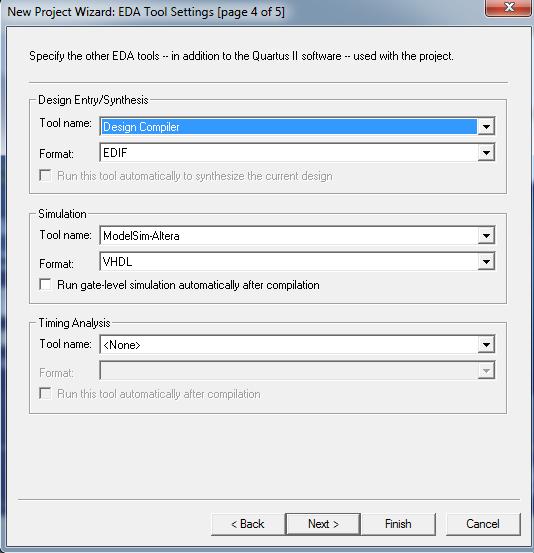Image resolution: width=534 pixels, height=553 pixels.
Task: Go to the Next wizard page
Action: click(323, 524)
